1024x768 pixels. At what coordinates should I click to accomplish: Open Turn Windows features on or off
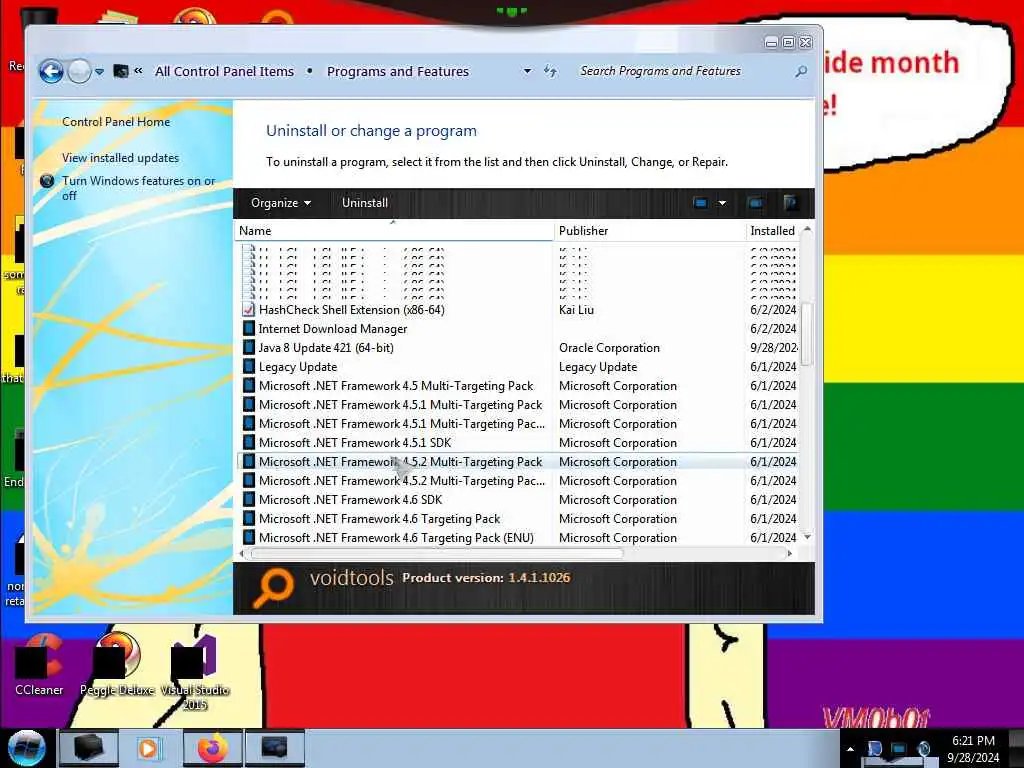click(x=138, y=188)
